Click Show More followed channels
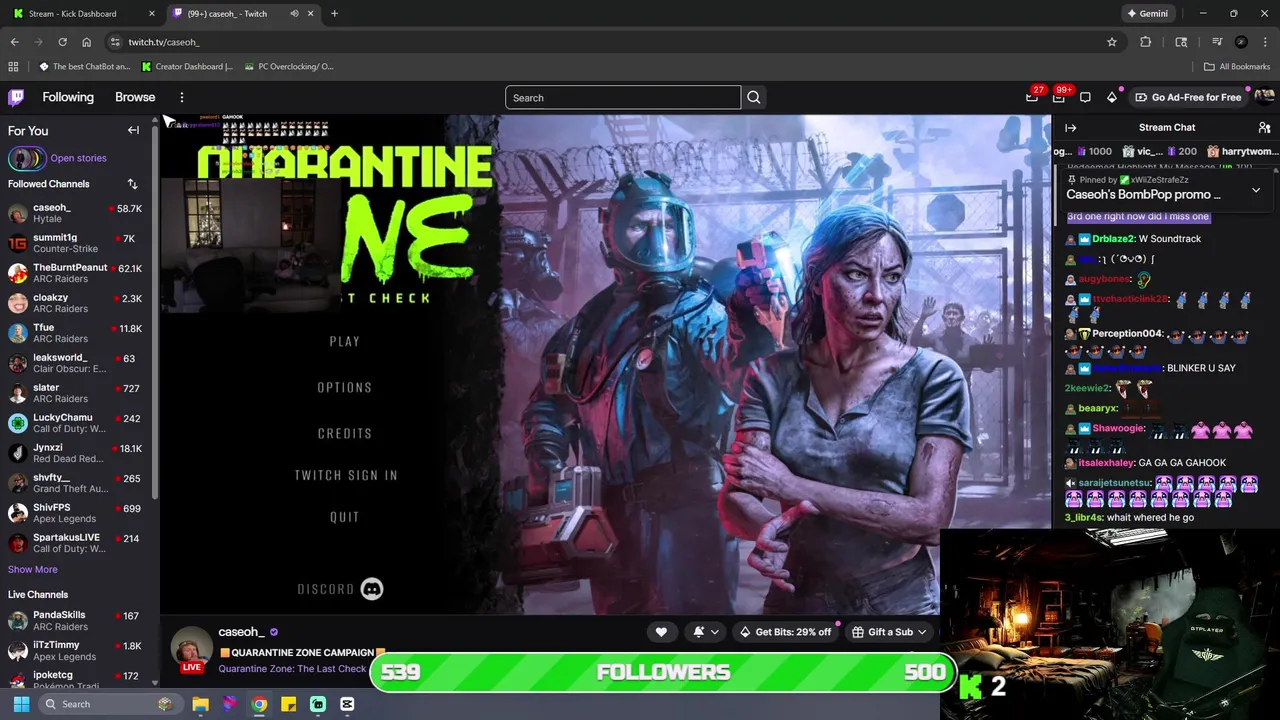This screenshot has height=720, width=1280. [x=32, y=569]
